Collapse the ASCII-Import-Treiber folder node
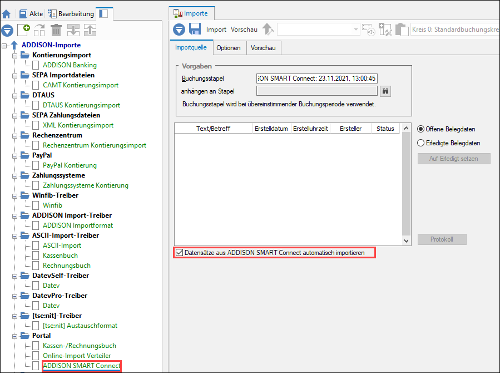This screenshot has height=373, width=500. tap(14, 236)
